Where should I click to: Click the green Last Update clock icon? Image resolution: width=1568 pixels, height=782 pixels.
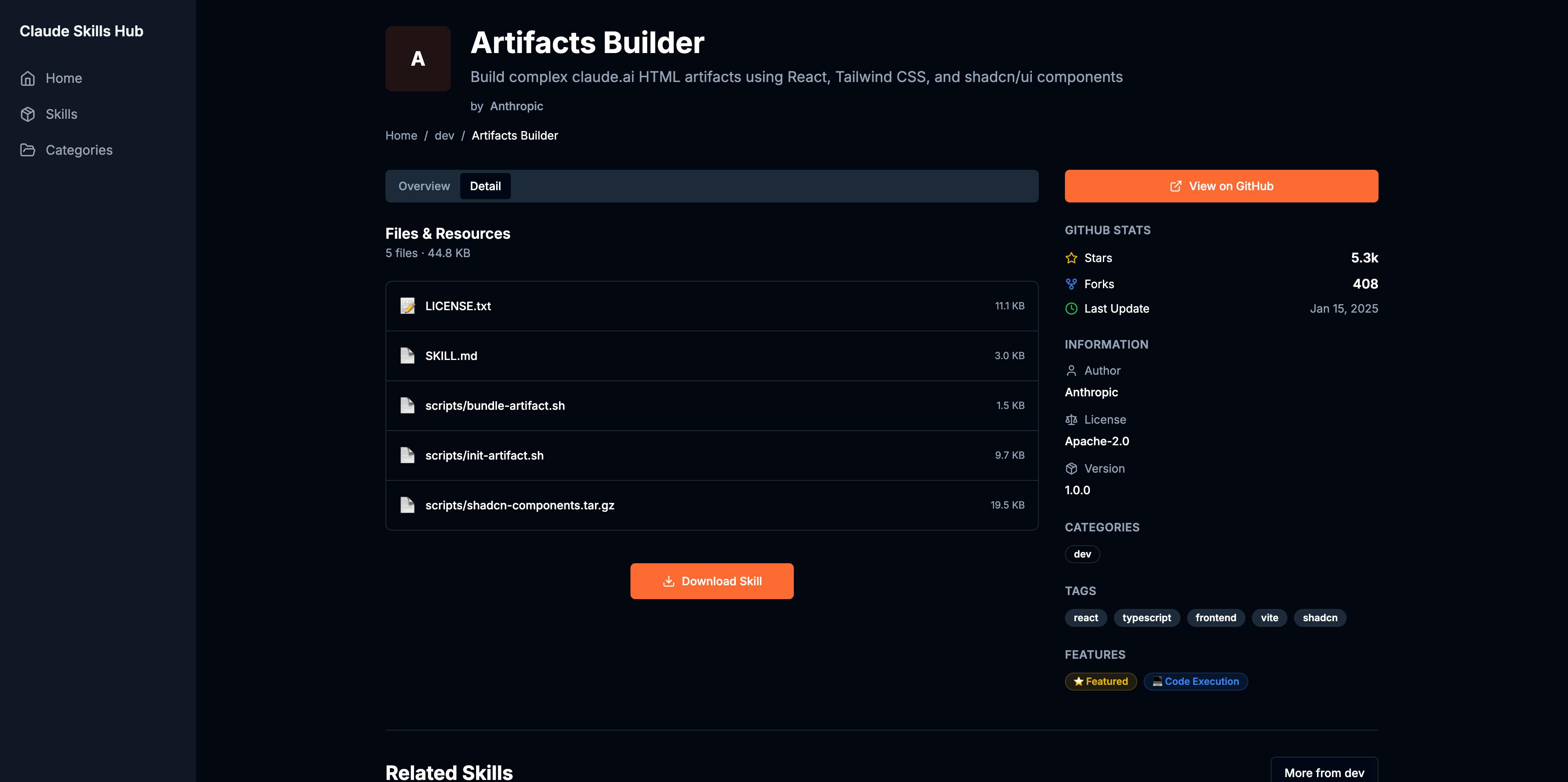[x=1071, y=309]
